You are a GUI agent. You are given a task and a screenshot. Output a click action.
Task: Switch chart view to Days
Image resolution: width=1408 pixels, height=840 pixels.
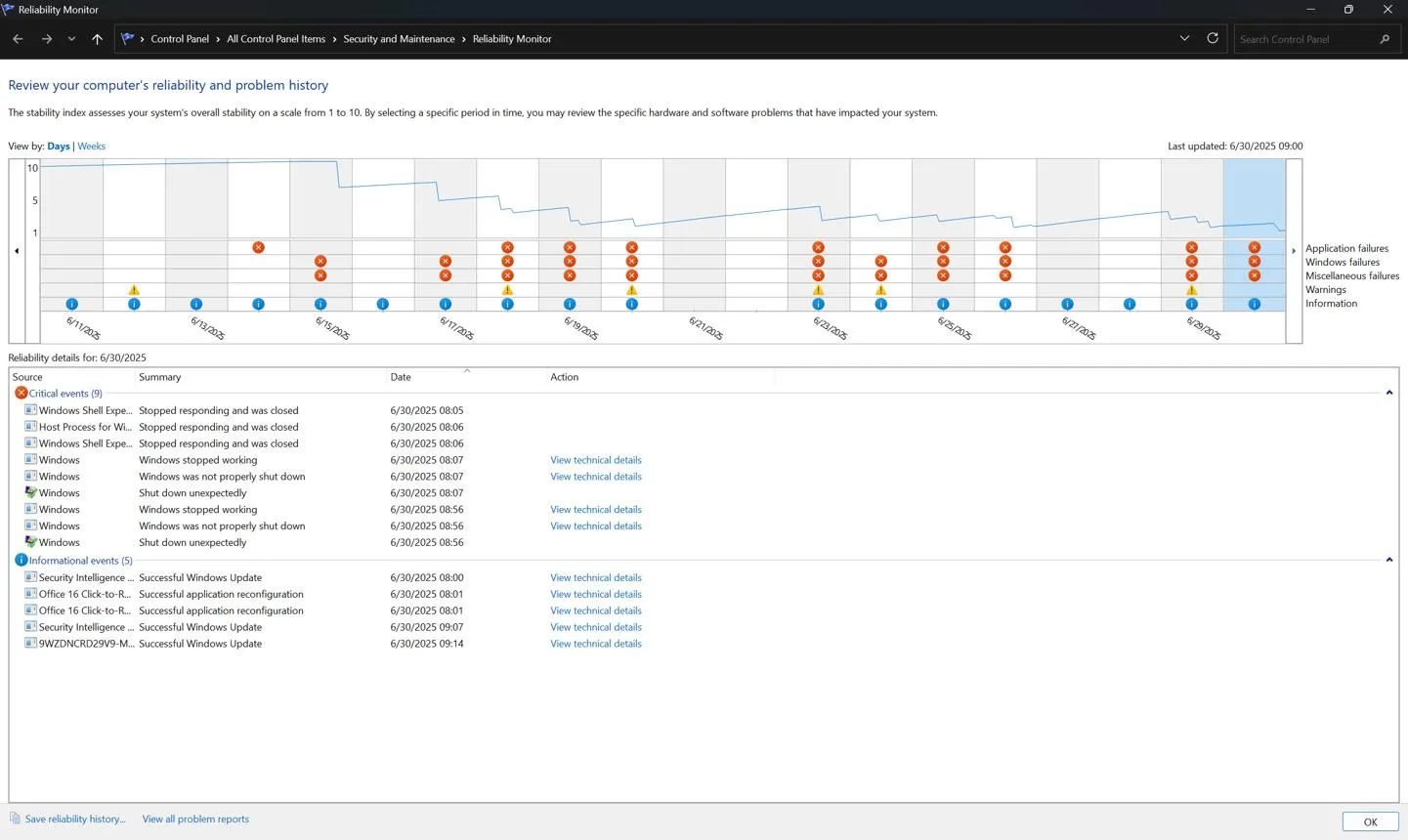coord(59,146)
